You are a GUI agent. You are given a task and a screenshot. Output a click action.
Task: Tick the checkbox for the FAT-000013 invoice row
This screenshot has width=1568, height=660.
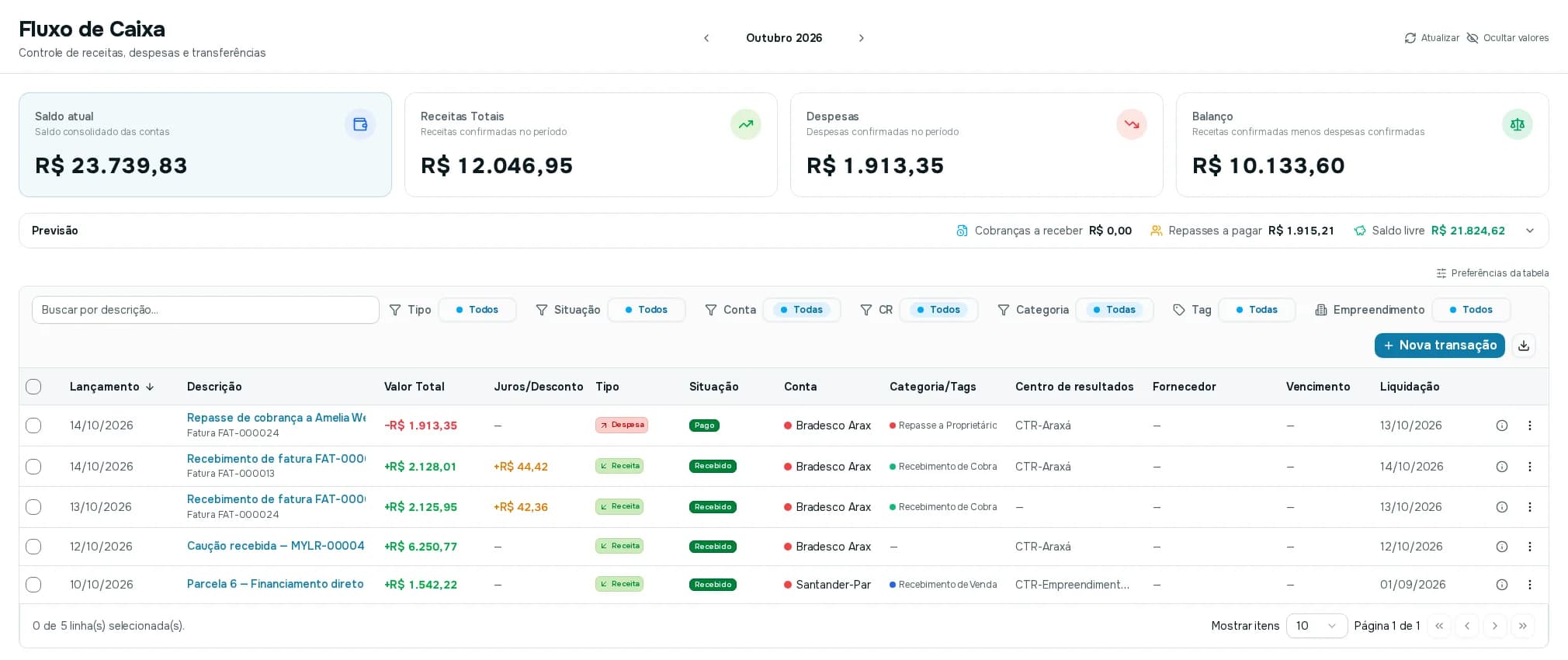(x=33, y=467)
